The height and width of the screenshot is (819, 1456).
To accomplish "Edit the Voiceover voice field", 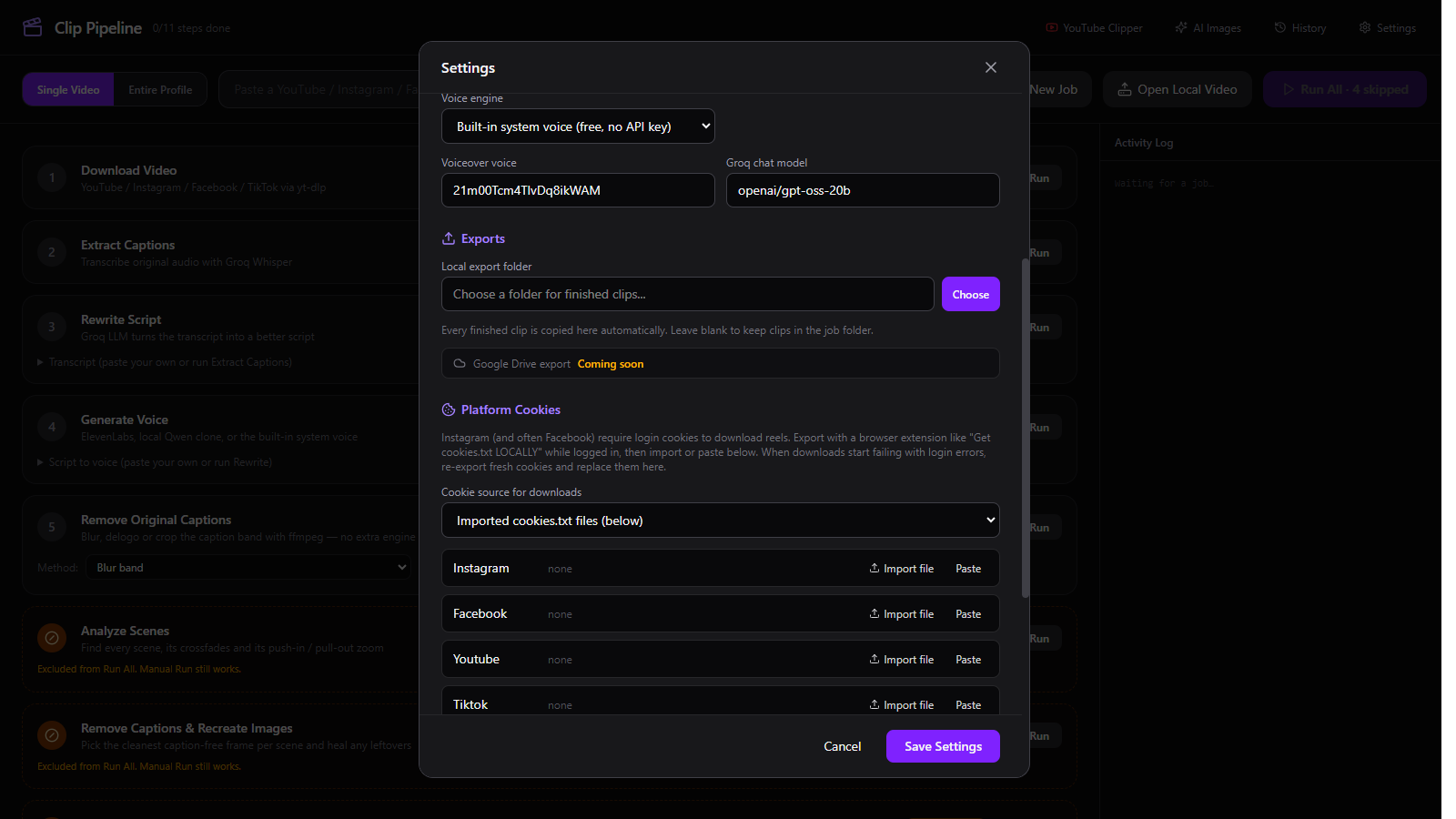I will [578, 190].
